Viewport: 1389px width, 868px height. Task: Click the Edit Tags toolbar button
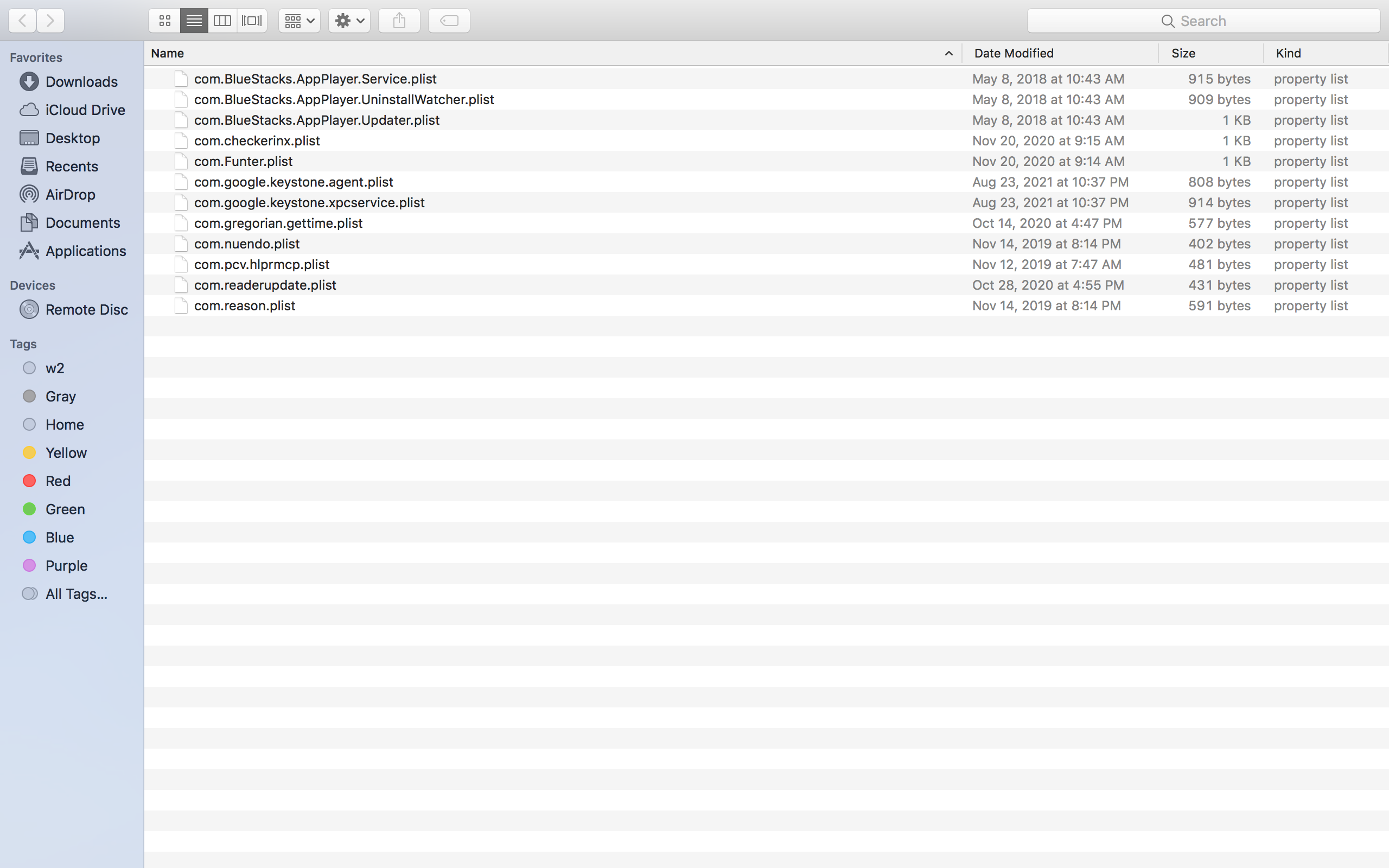point(449,21)
